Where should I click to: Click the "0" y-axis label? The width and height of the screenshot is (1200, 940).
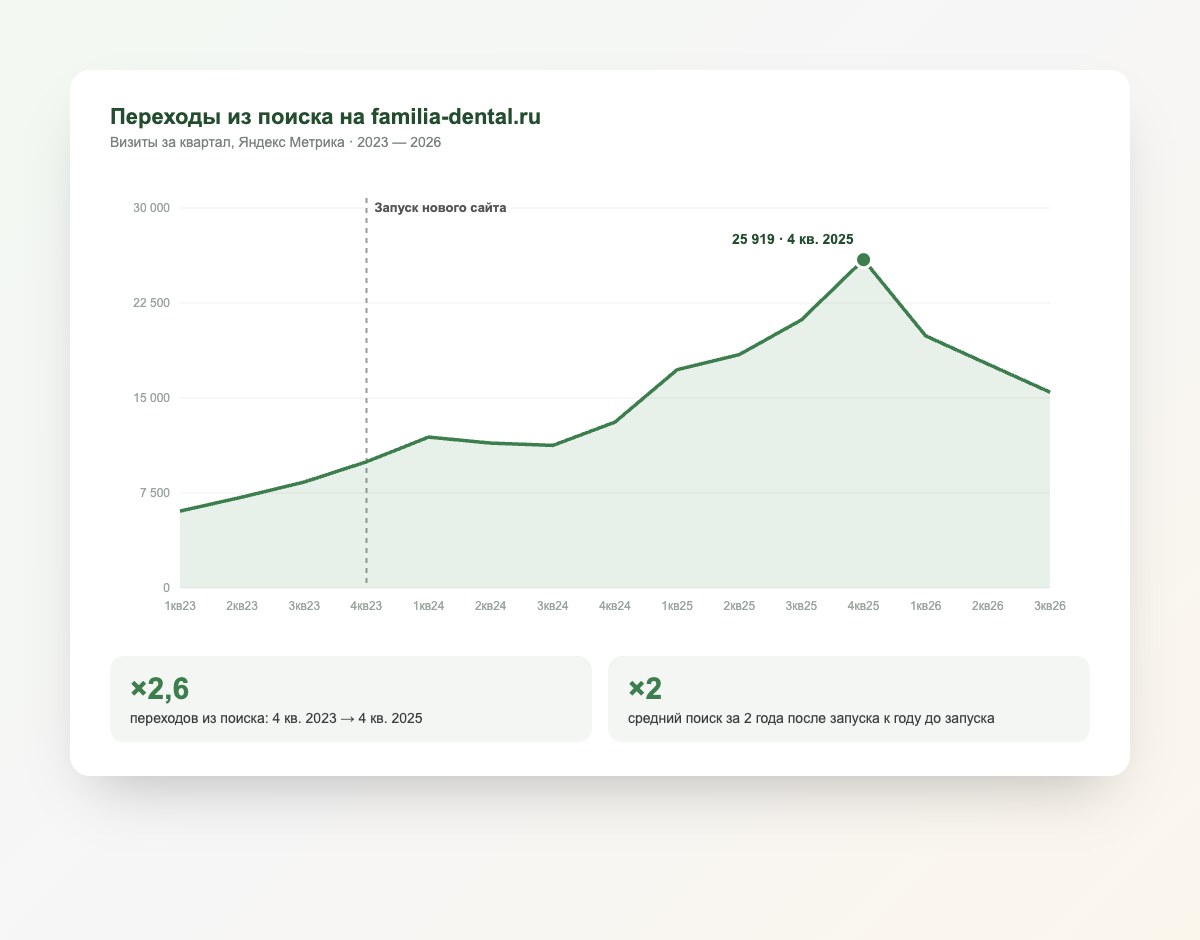tap(167, 588)
